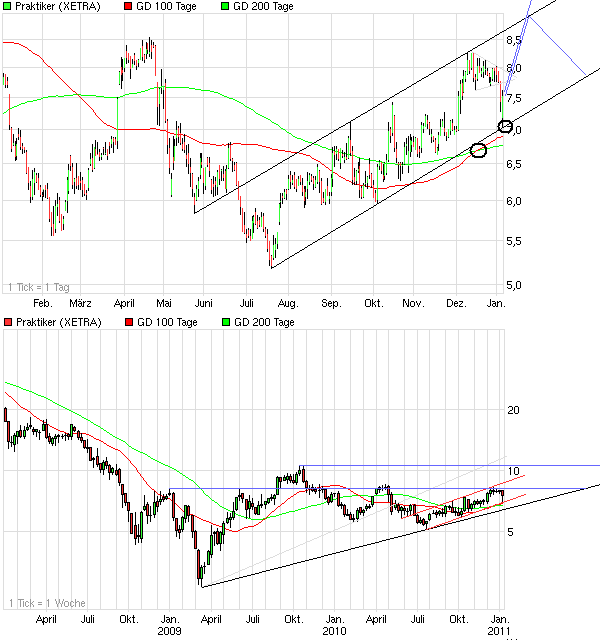Screen dimensions: 600x640
Task: Click the 6,5 price label
Action: [x=514, y=164]
